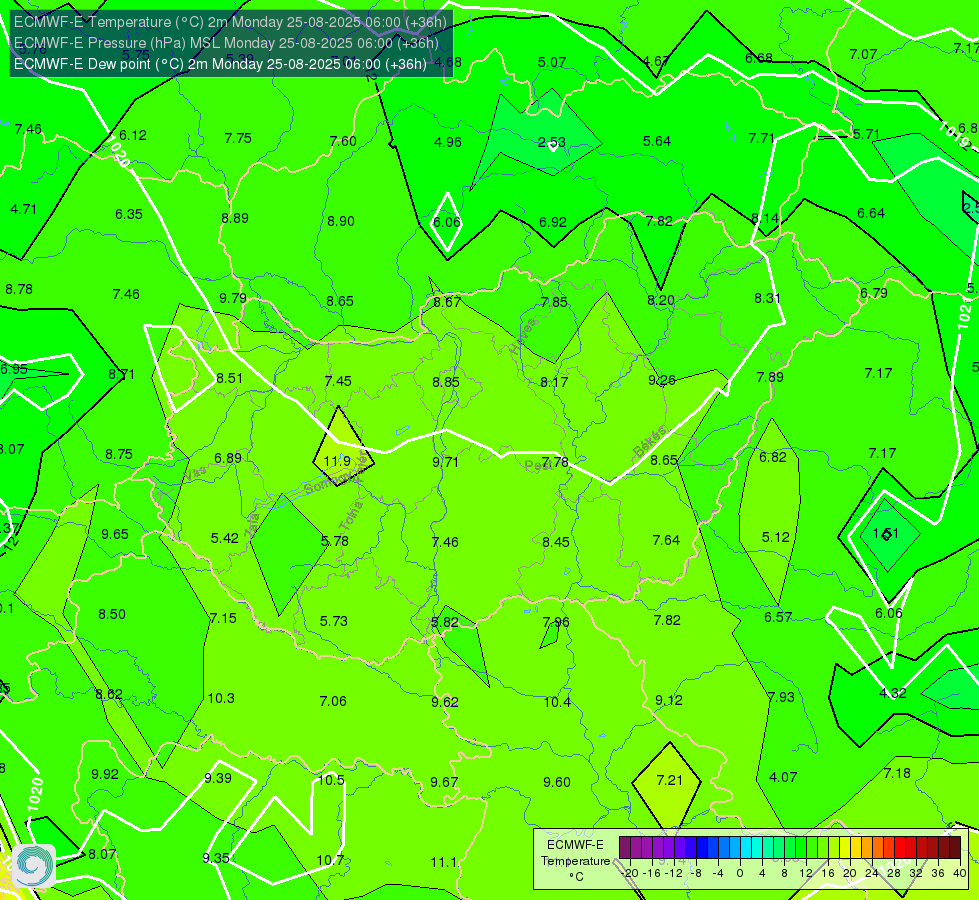Pick the dark red swatch above 40
The image size is (979, 900).
(955, 848)
